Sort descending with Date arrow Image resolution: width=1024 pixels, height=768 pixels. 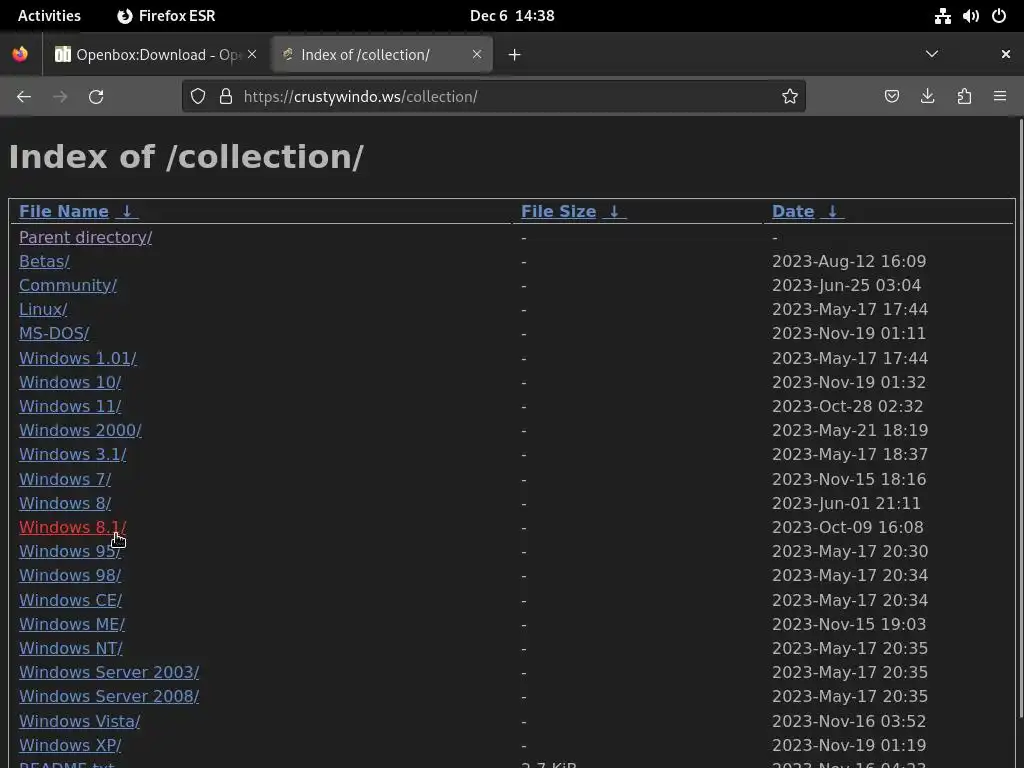(832, 212)
